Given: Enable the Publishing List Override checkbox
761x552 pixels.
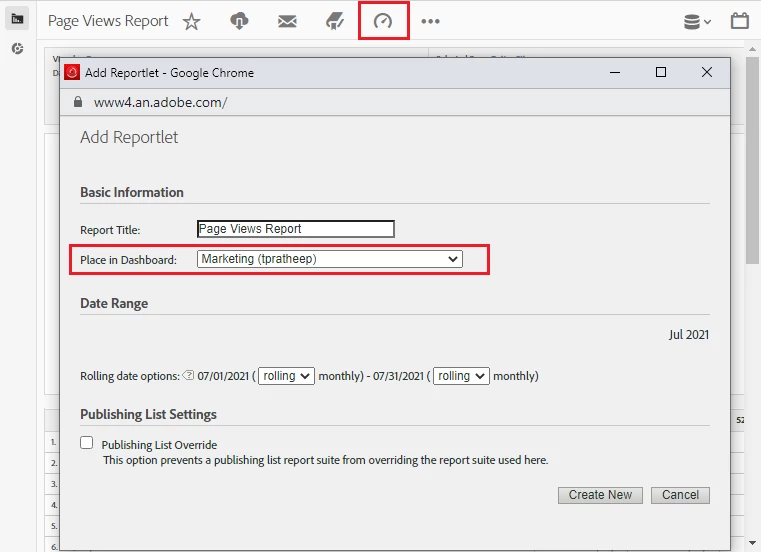Looking at the screenshot, I should coord(87,443).
